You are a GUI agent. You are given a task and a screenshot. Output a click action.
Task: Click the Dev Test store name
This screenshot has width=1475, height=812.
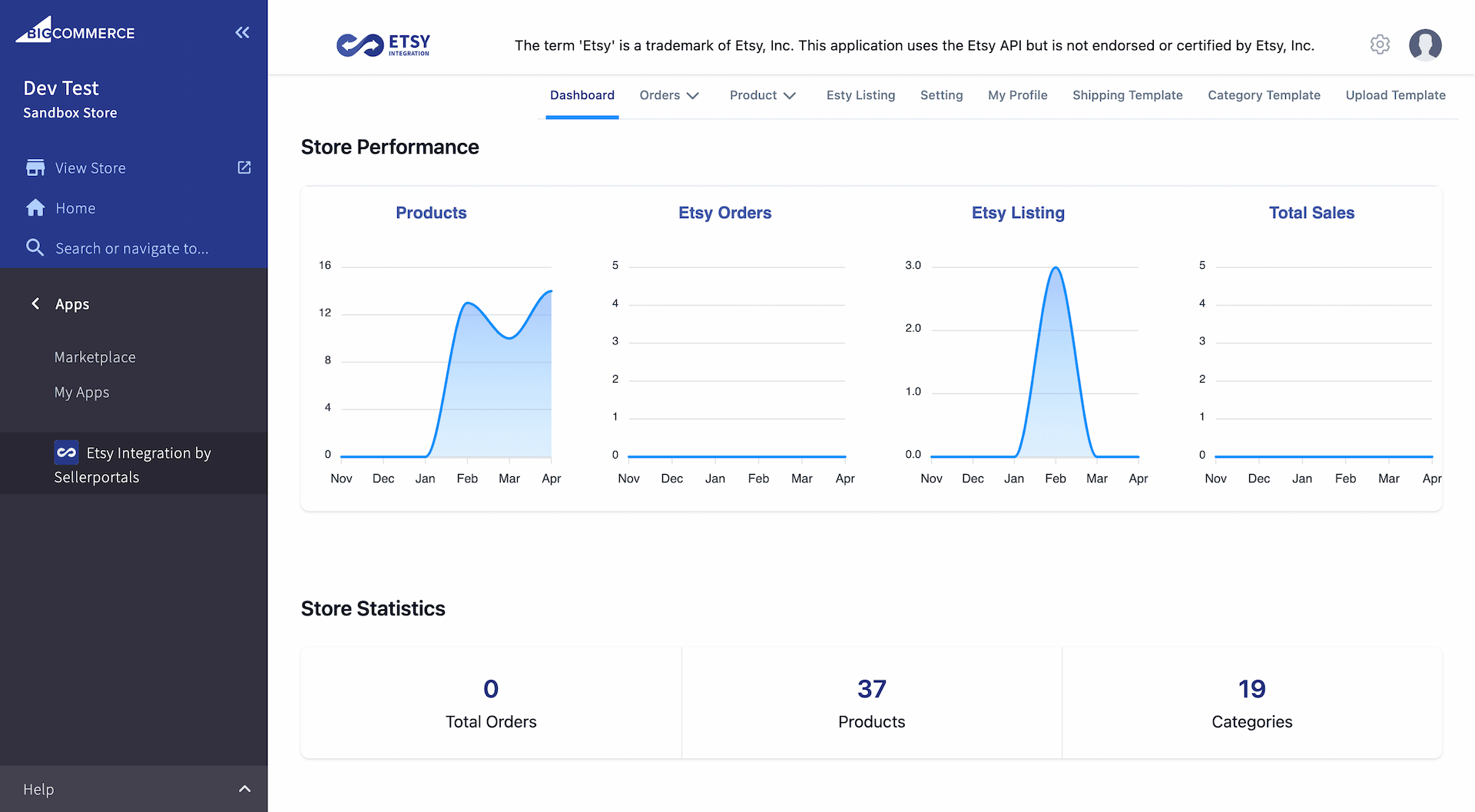point(61,88)
